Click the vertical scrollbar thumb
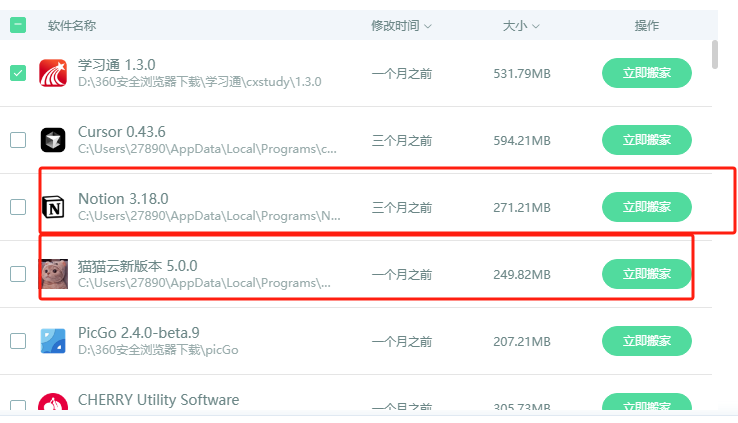 coord(715,55)
